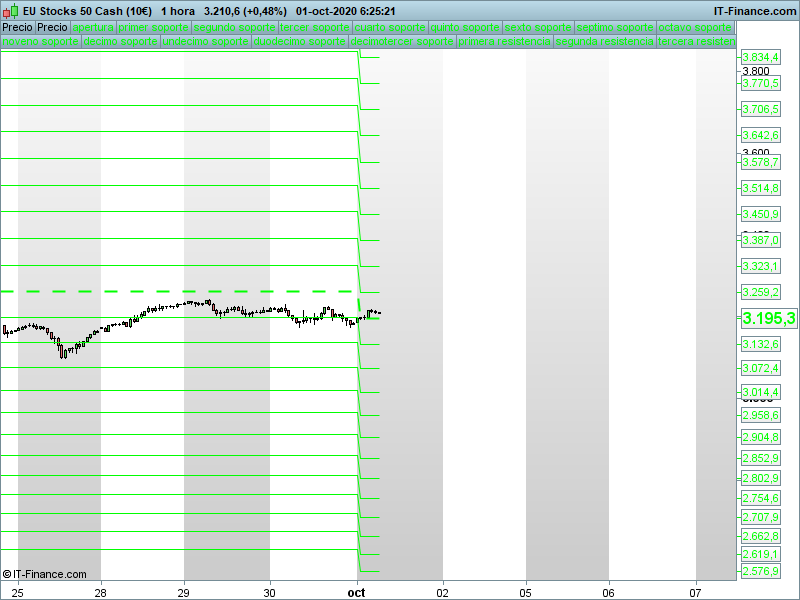Click the 2.576,9 price level tag

pyautogui.click(x=760, y=572)
